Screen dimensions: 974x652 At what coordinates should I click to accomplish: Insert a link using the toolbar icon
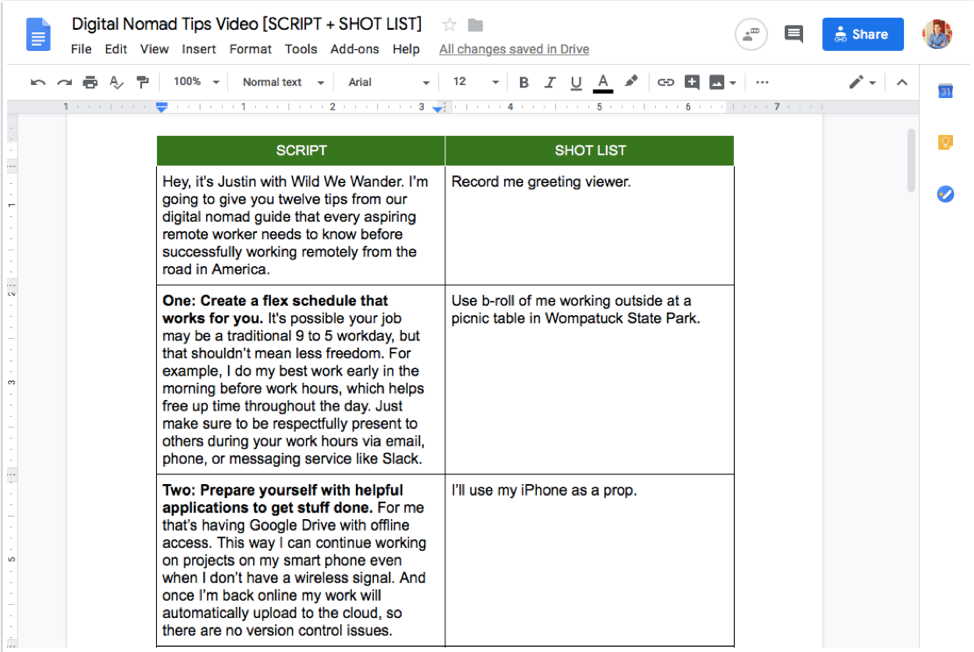click(x=665, y=83)
